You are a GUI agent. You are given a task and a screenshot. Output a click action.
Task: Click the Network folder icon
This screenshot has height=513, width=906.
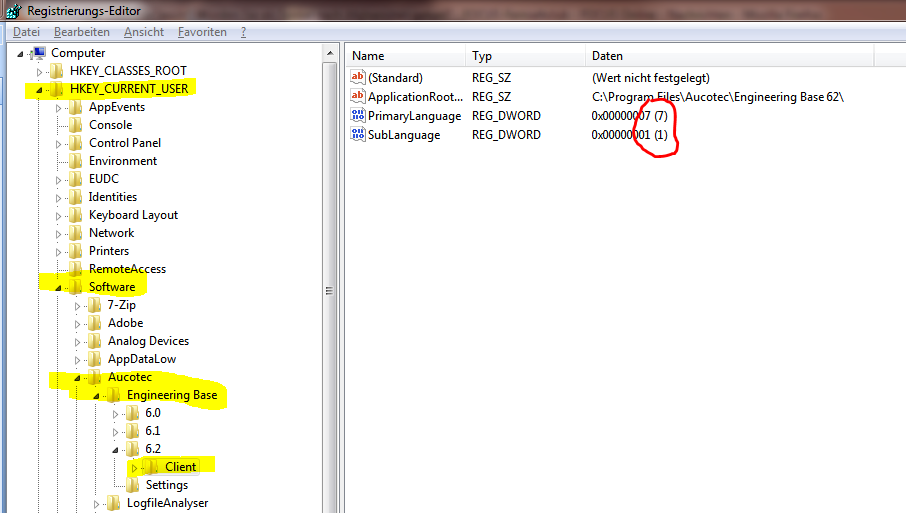click(76, 233)
